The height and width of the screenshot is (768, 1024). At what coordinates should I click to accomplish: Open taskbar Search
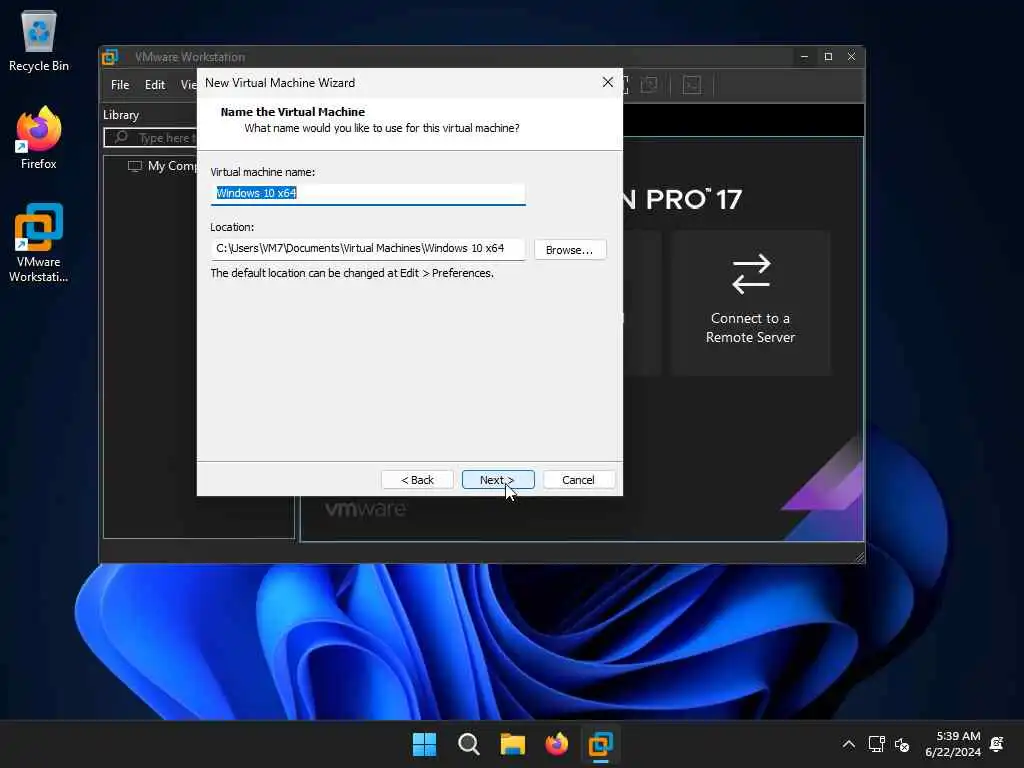[x=469, y=744]
